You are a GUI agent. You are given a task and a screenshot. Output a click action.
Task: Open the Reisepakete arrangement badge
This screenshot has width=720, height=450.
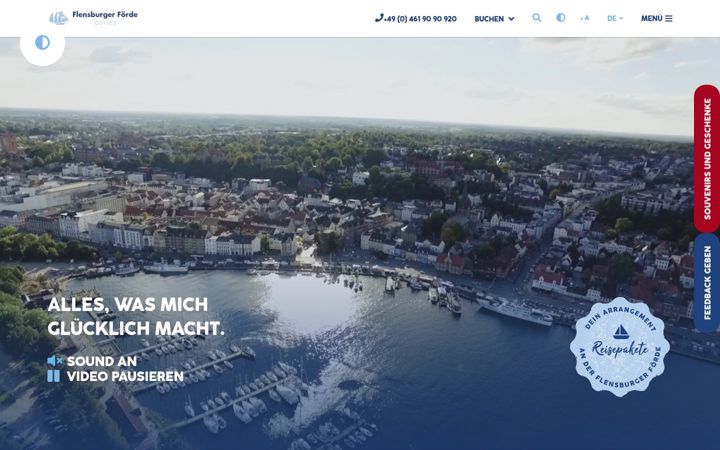point(620,347)
